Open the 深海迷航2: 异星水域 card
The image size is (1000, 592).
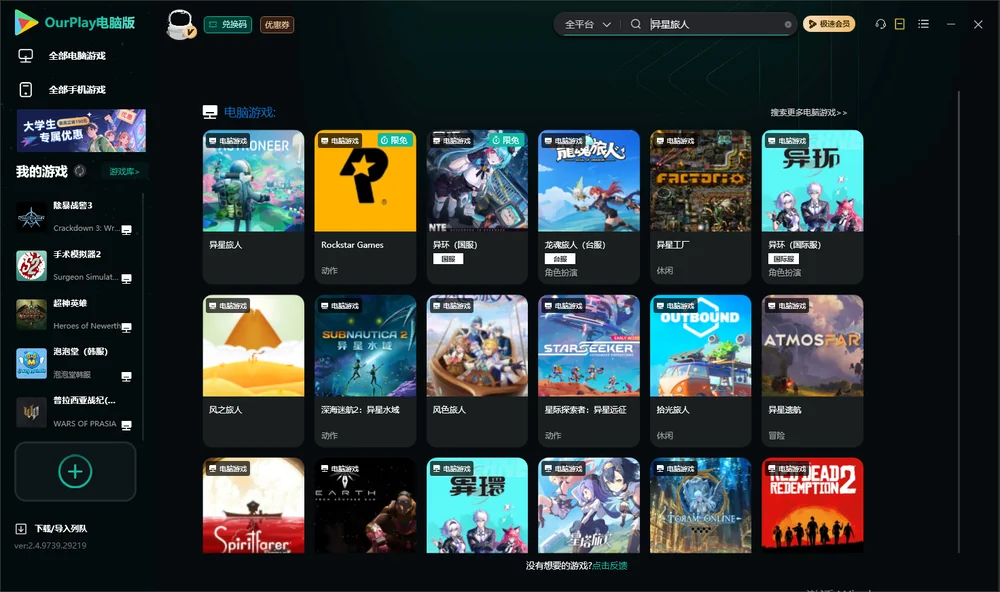(365, 371)
